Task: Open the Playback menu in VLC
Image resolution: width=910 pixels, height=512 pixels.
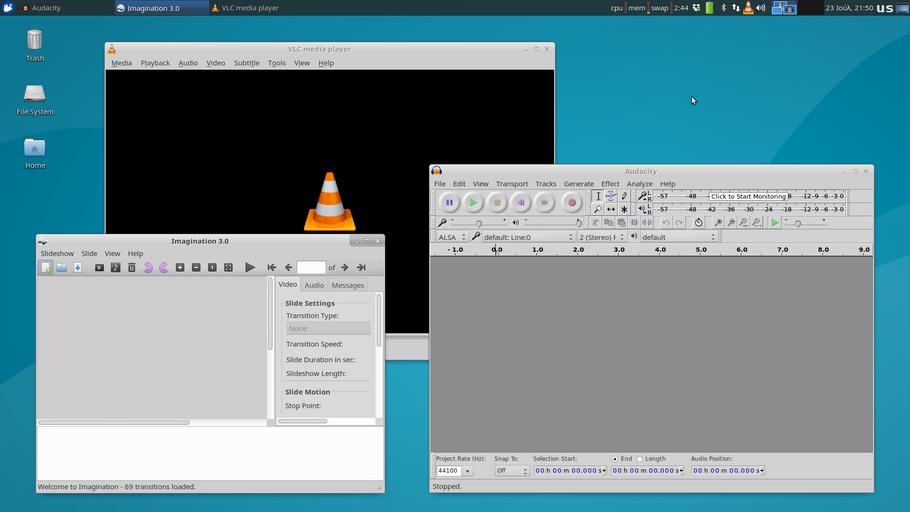Action: tap(155, 63)
